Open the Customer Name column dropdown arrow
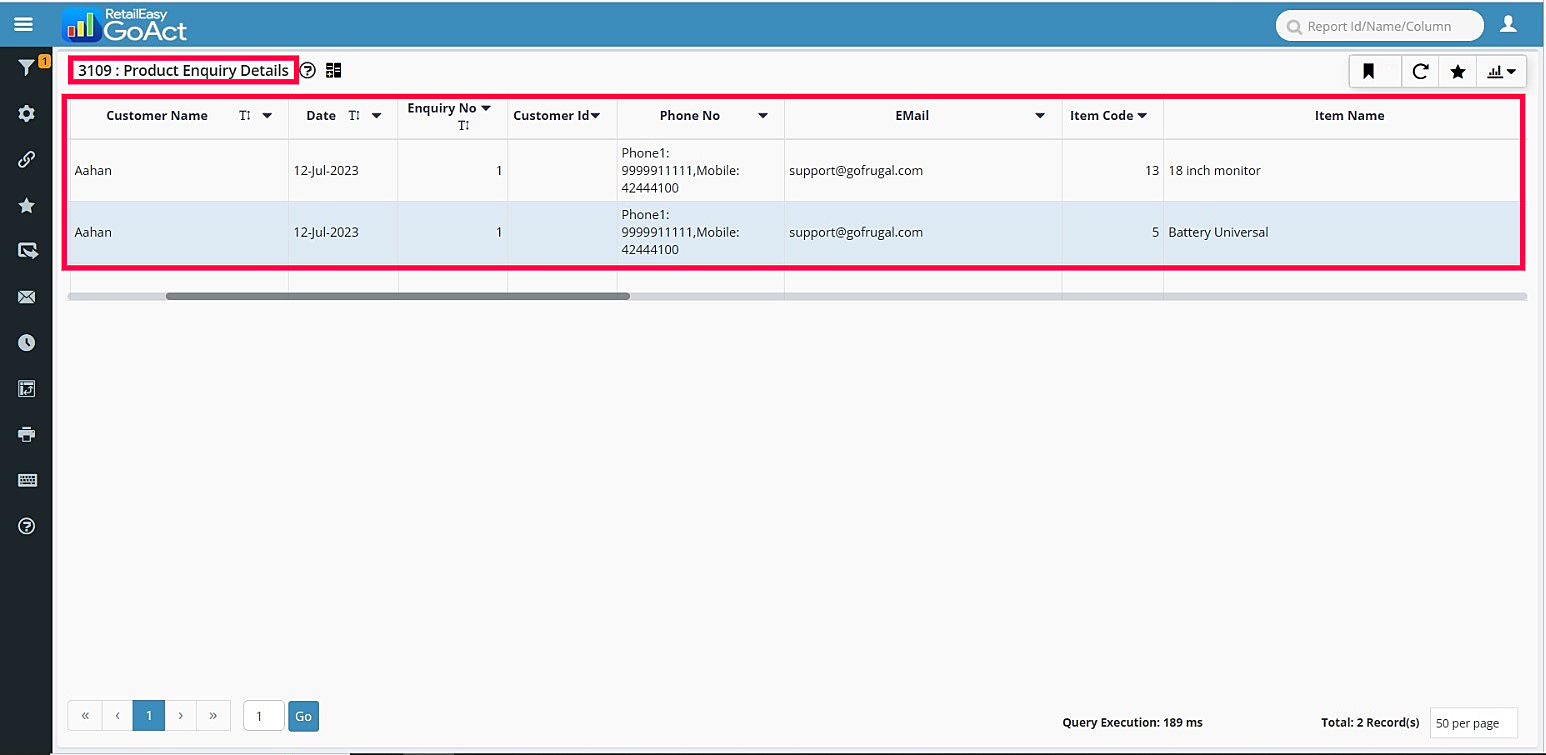 pos(267,116)
